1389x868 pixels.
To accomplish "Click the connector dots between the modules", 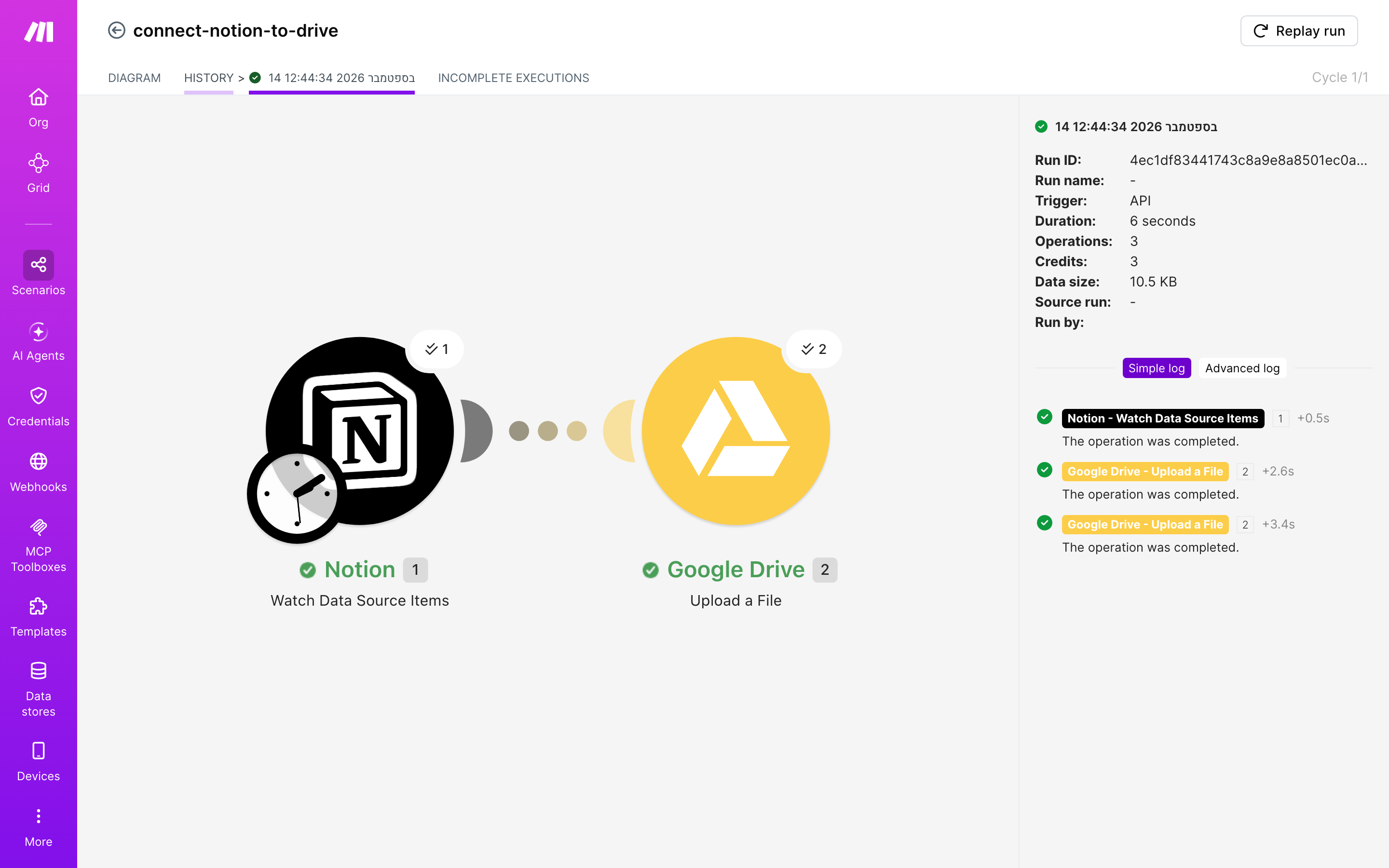I will coord(547,431).
